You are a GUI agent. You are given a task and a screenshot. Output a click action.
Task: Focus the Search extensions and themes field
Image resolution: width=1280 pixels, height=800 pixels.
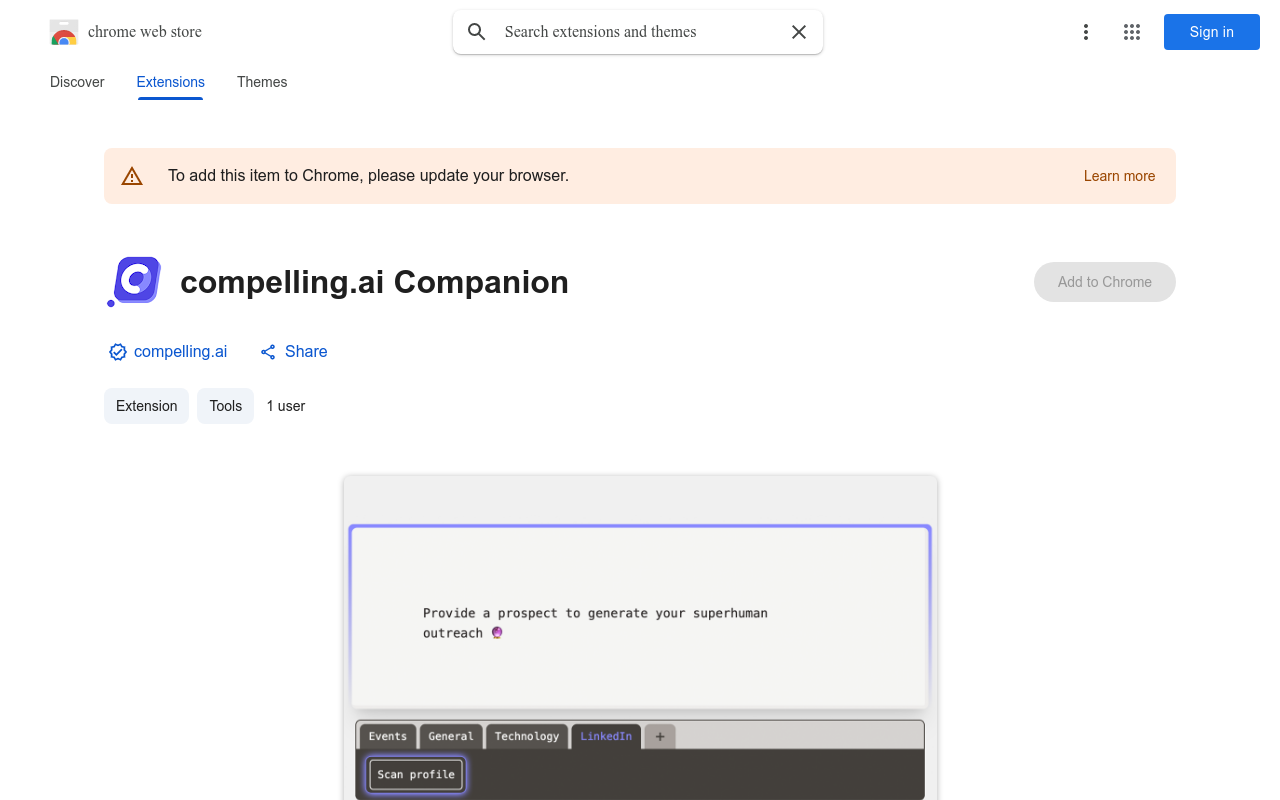[638, 32]
